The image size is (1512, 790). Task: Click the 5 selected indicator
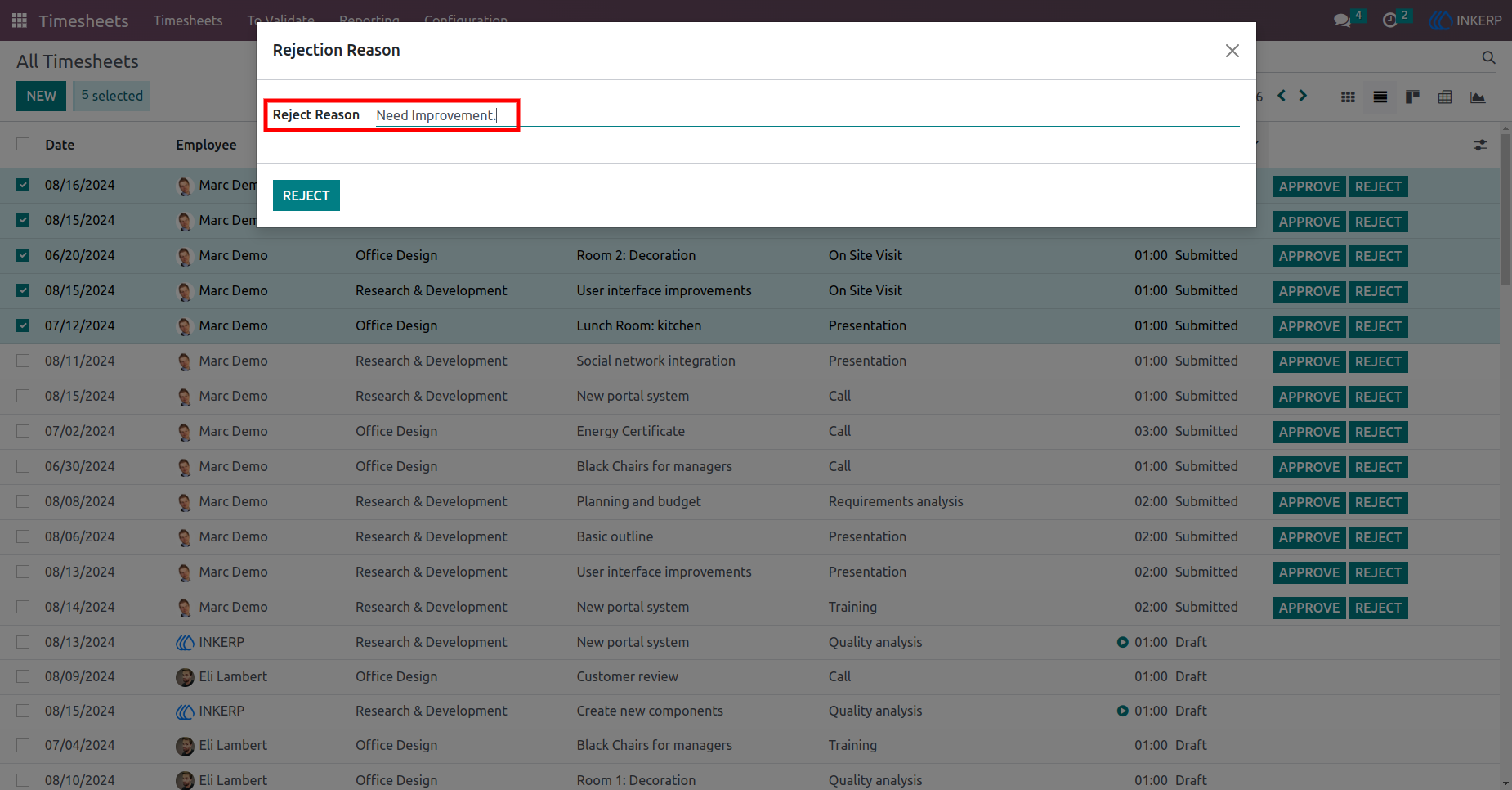[x=112, y=96]
